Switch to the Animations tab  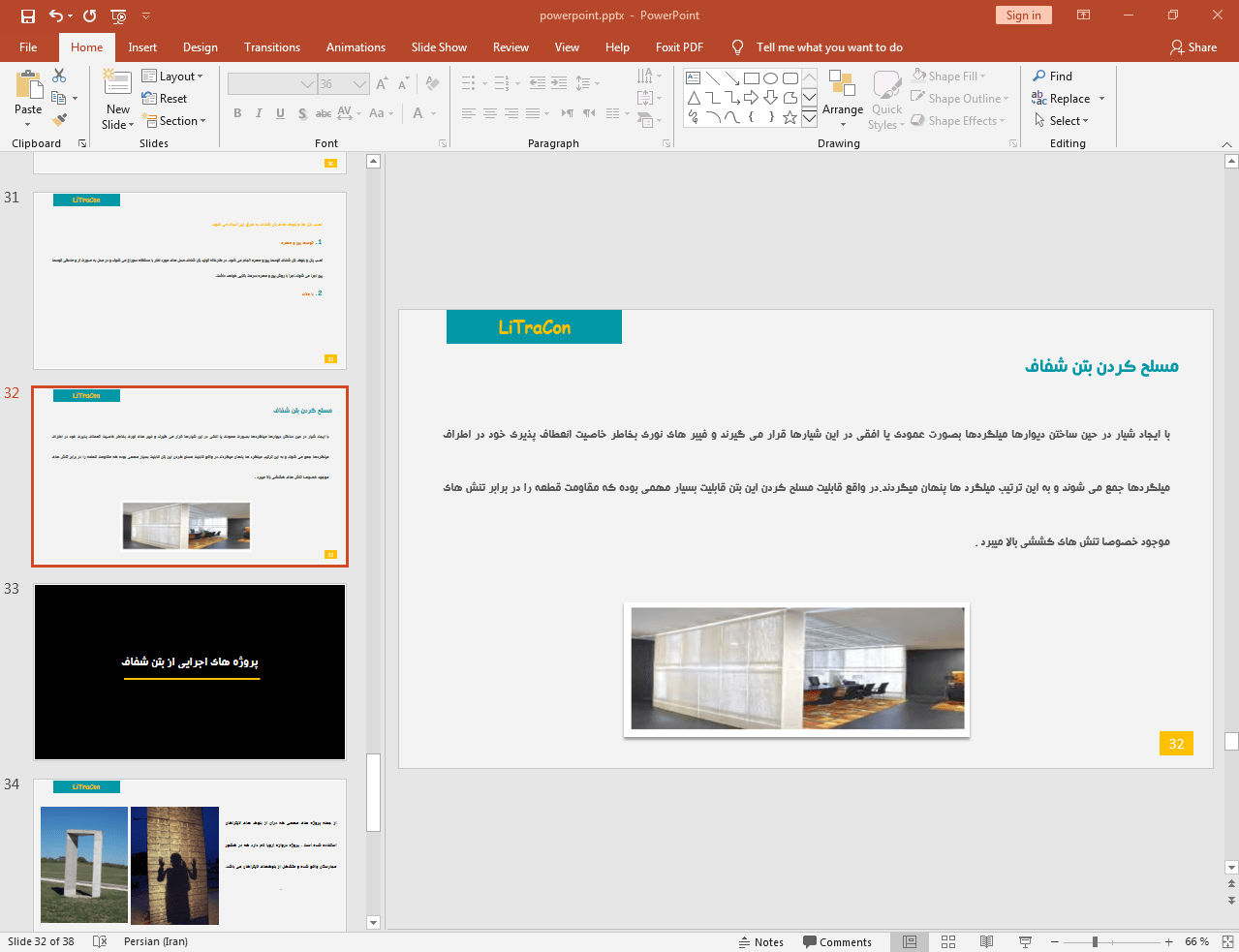pos(356,46)
